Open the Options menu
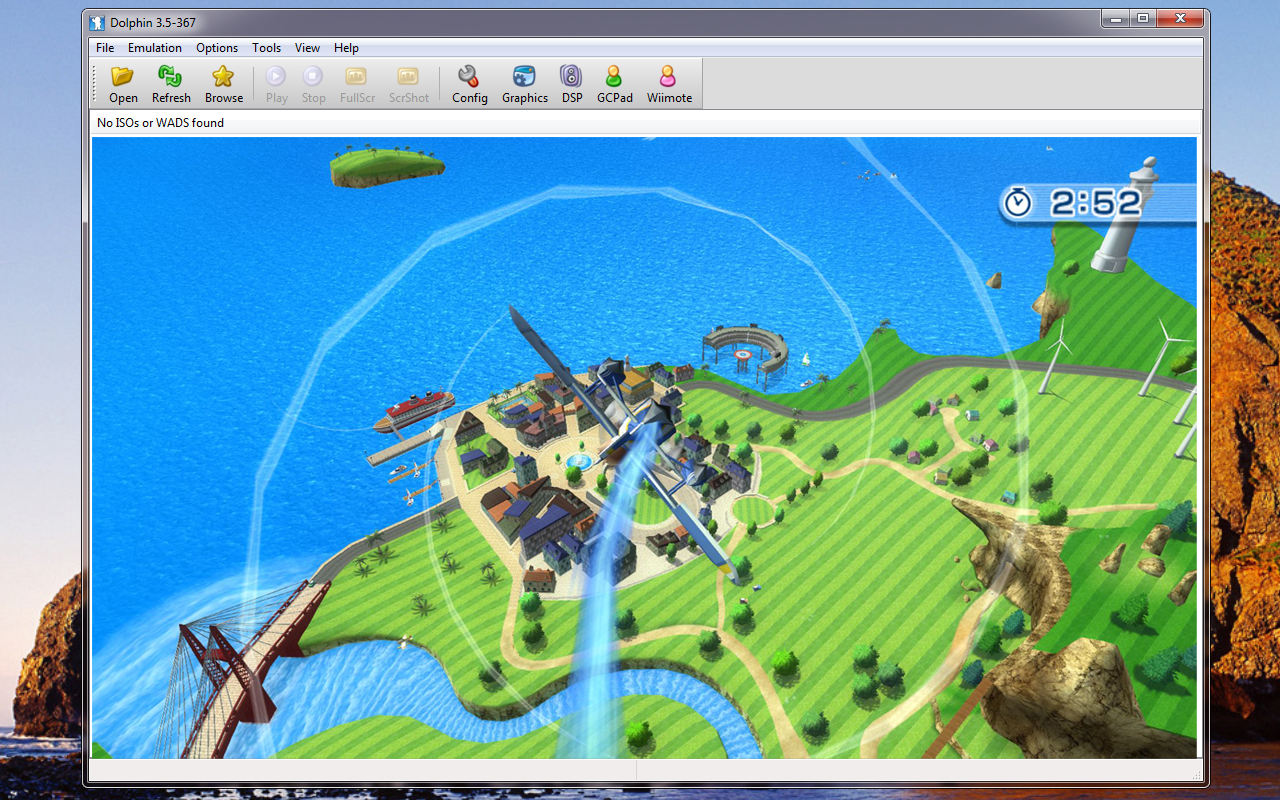The image size is (1280, 800). (217, 48)
